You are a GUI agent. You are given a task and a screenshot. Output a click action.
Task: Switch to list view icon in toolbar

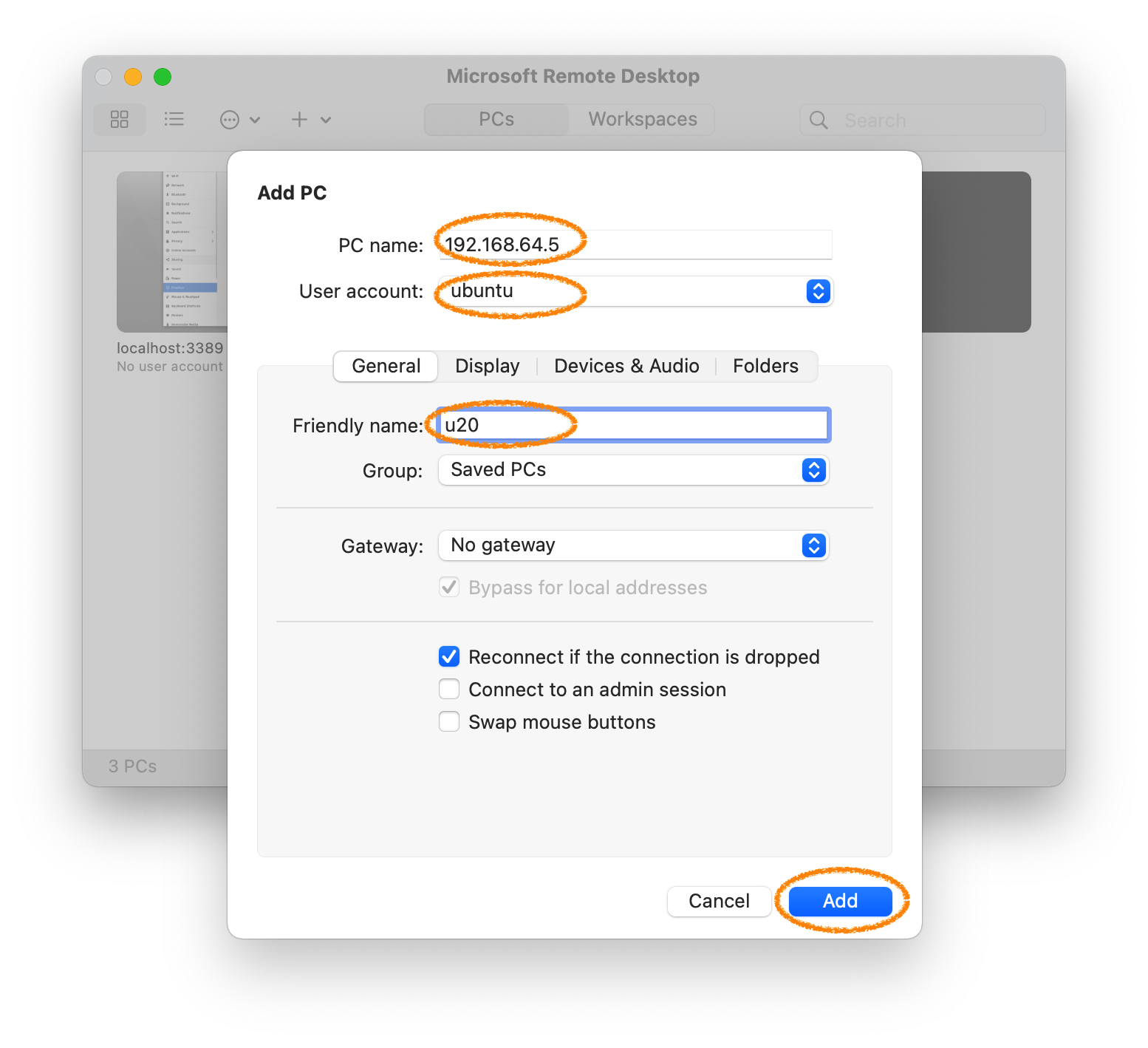(174, 120)
